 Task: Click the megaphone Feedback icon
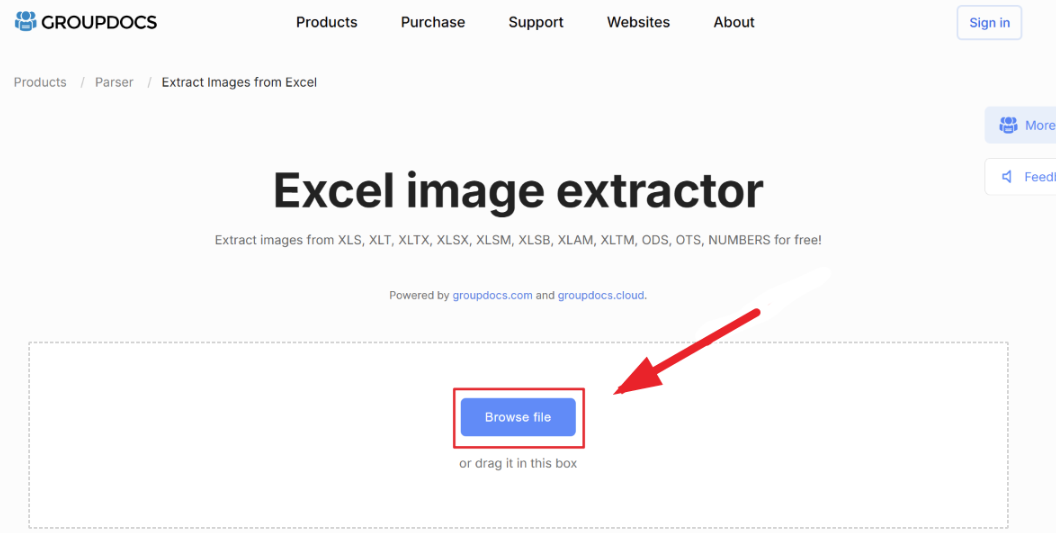(1007, 177)
